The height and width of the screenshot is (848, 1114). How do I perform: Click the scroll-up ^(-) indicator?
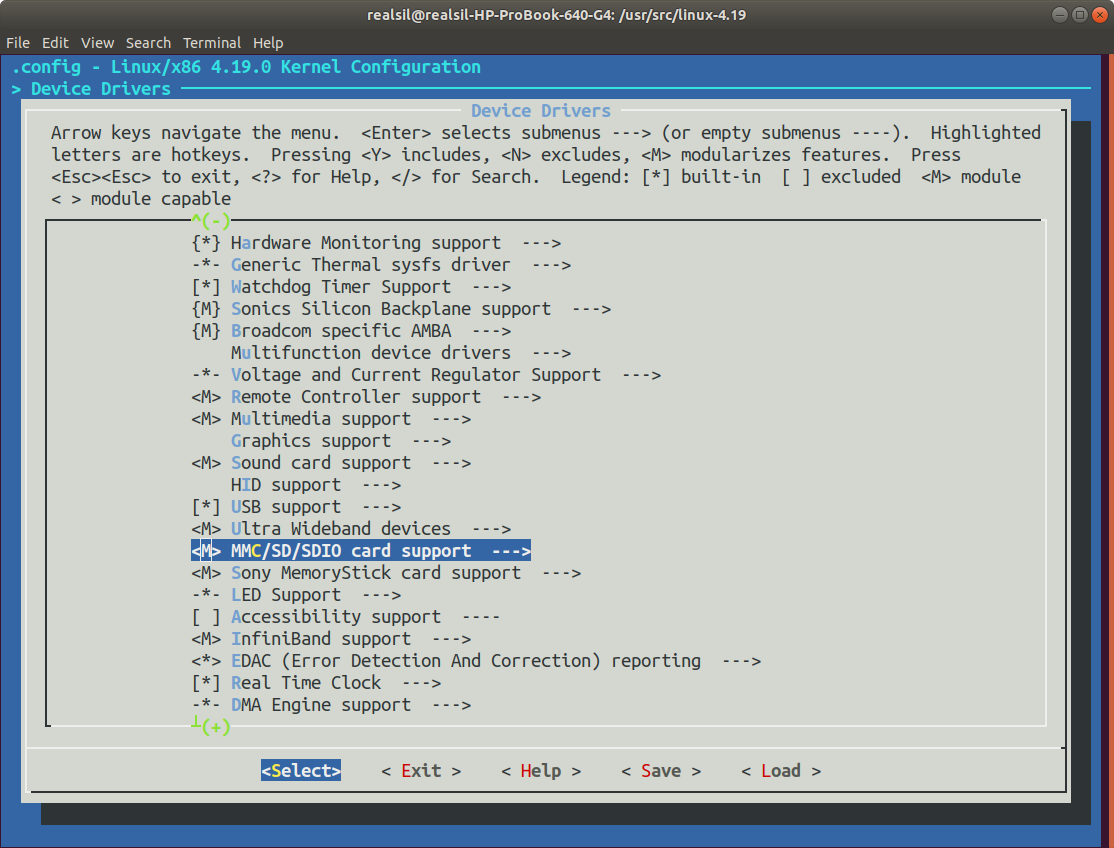tap(211, 221)
